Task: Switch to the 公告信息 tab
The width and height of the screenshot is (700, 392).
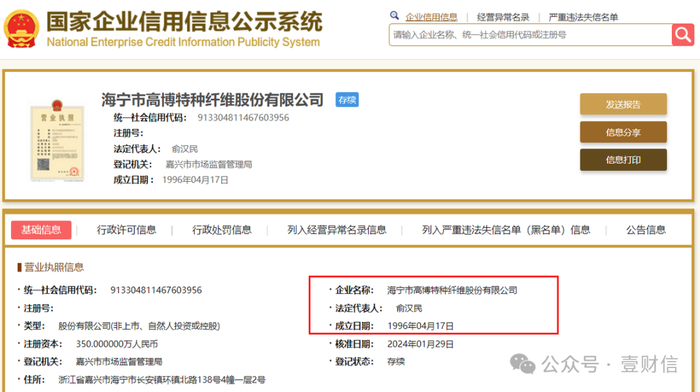Action: (x=646, y=230)
